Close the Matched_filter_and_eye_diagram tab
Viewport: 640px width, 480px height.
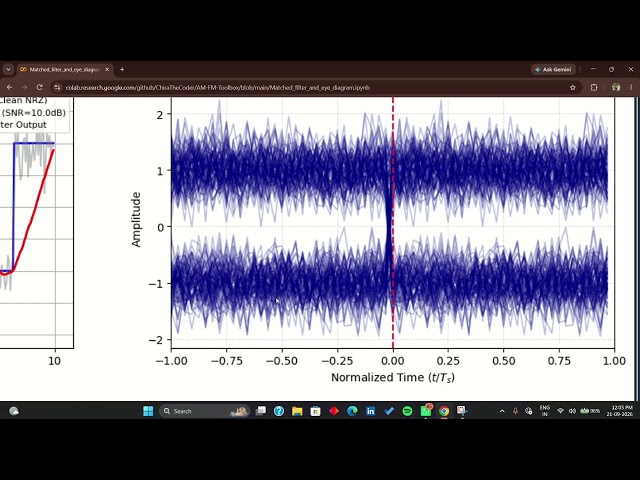pos(107,69)
